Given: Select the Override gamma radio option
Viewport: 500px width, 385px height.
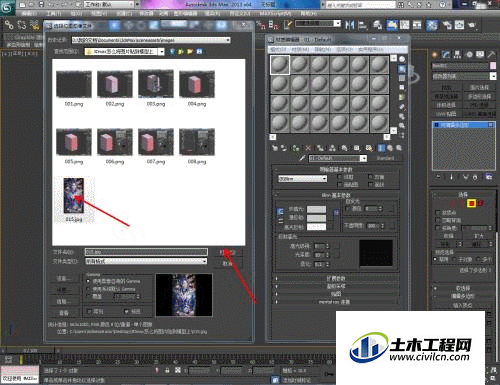Looking at the screenshot, I should click(88, 296).
